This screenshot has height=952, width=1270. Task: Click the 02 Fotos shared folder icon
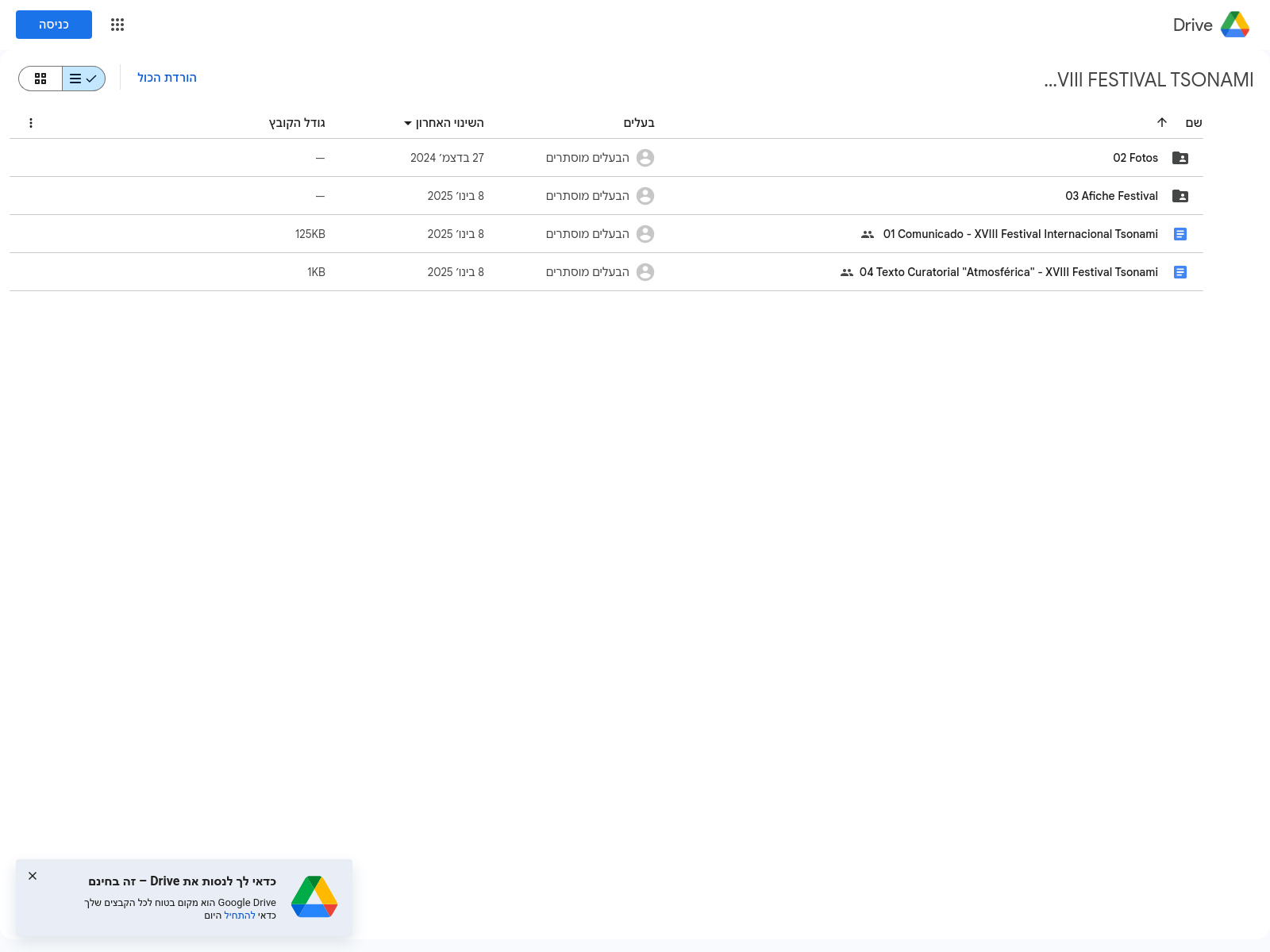[1180, 158]
